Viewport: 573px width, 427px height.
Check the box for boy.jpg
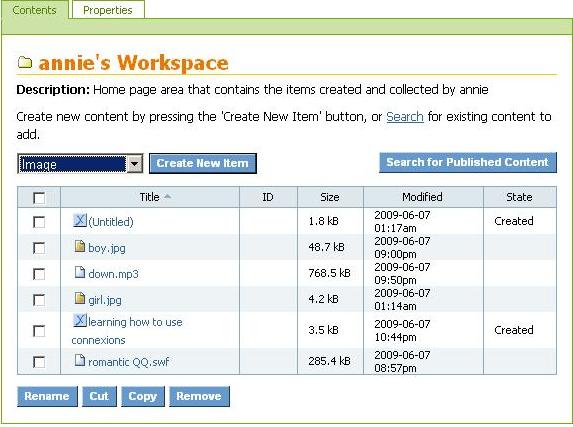coord(39,248)
